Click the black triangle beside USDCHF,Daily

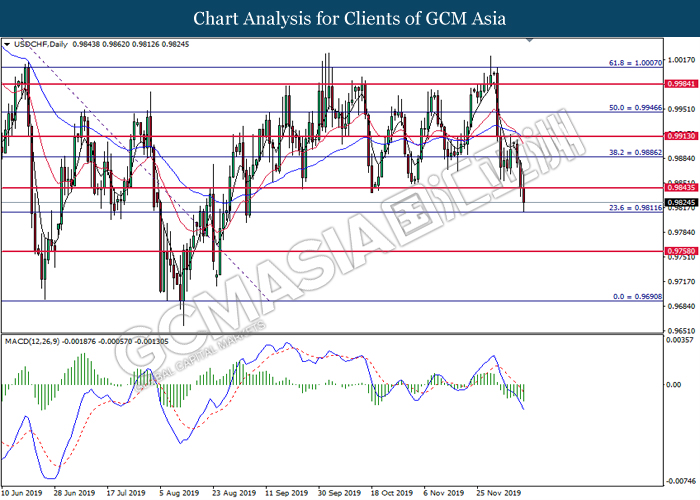pyautogui.click(x=7, y=45)
